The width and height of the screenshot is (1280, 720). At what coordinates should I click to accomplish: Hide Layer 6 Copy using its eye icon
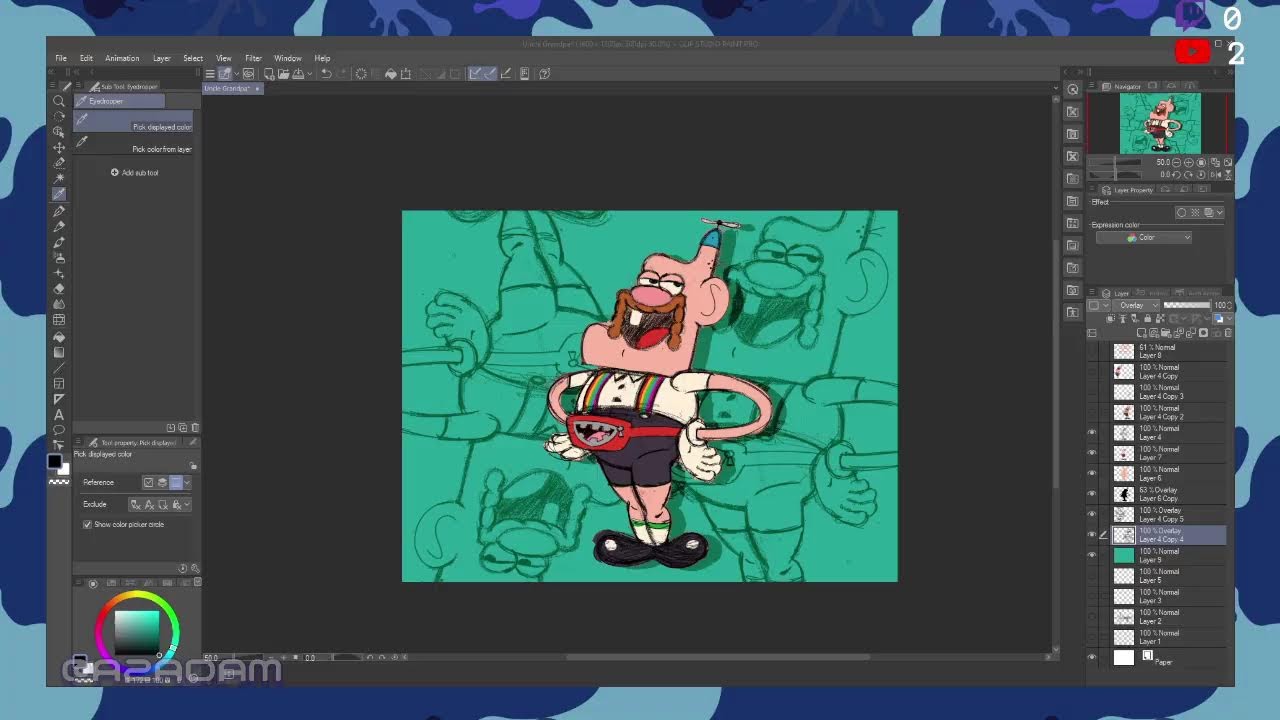pos(1092,494)
